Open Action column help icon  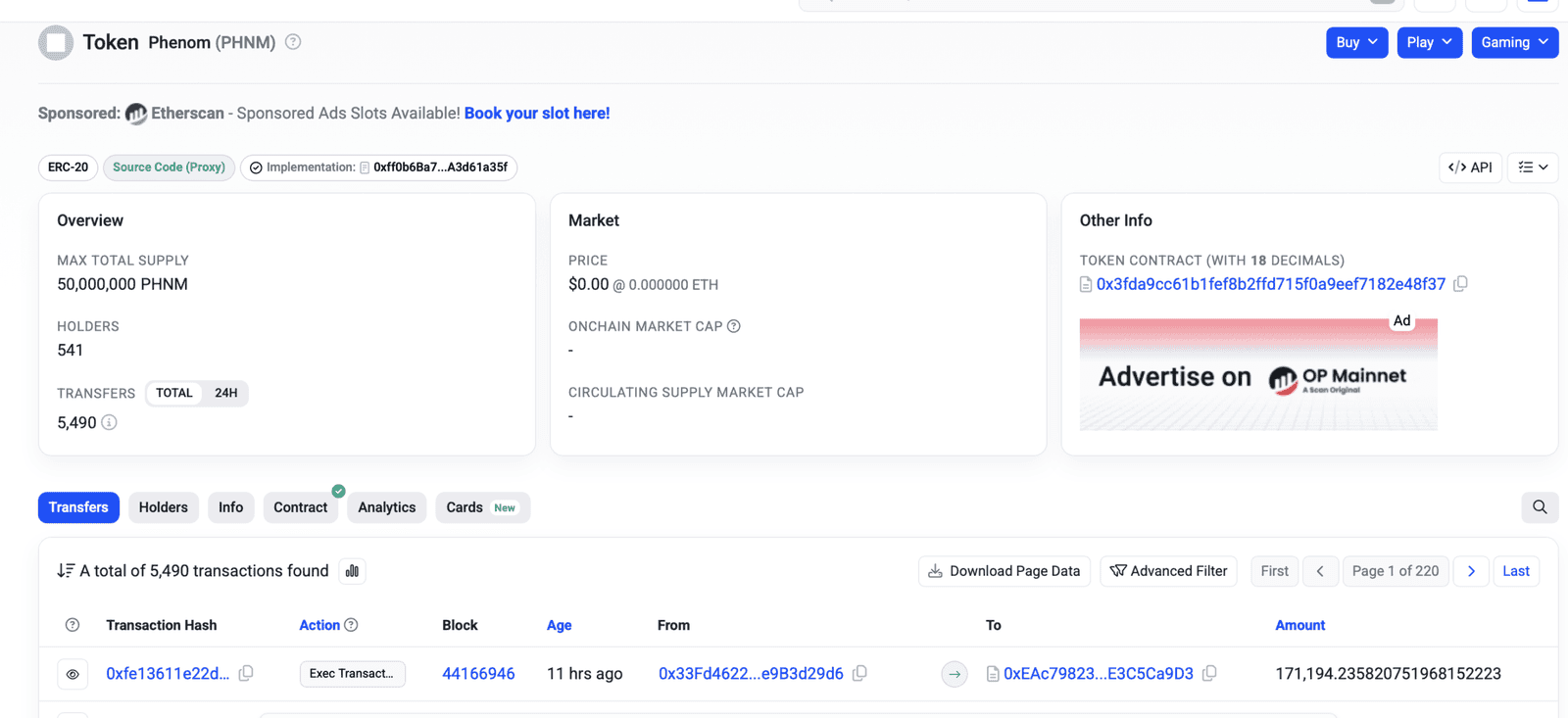(x=352, y=625)
